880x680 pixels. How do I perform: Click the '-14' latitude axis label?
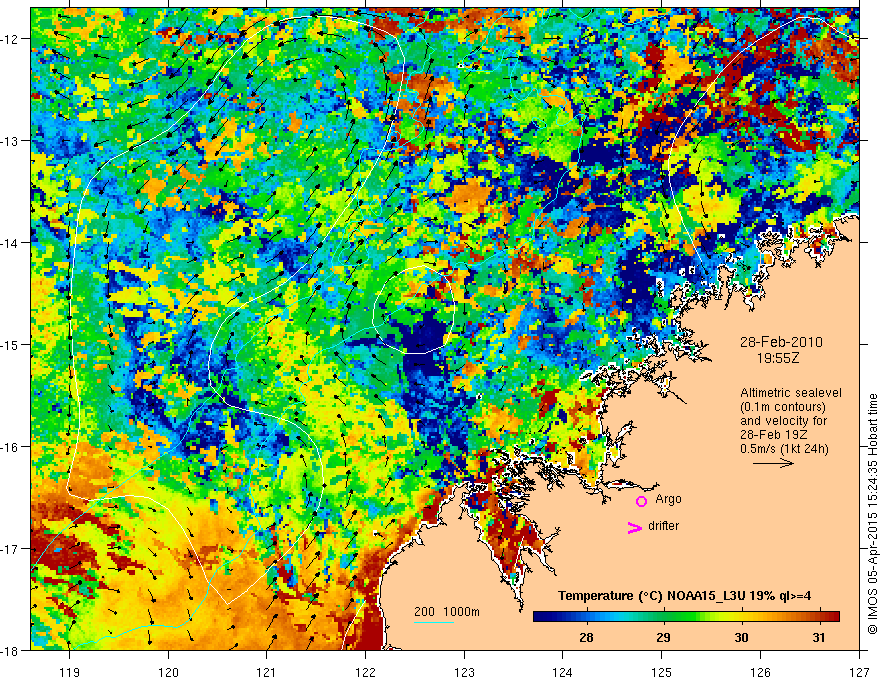pos(11,243)
